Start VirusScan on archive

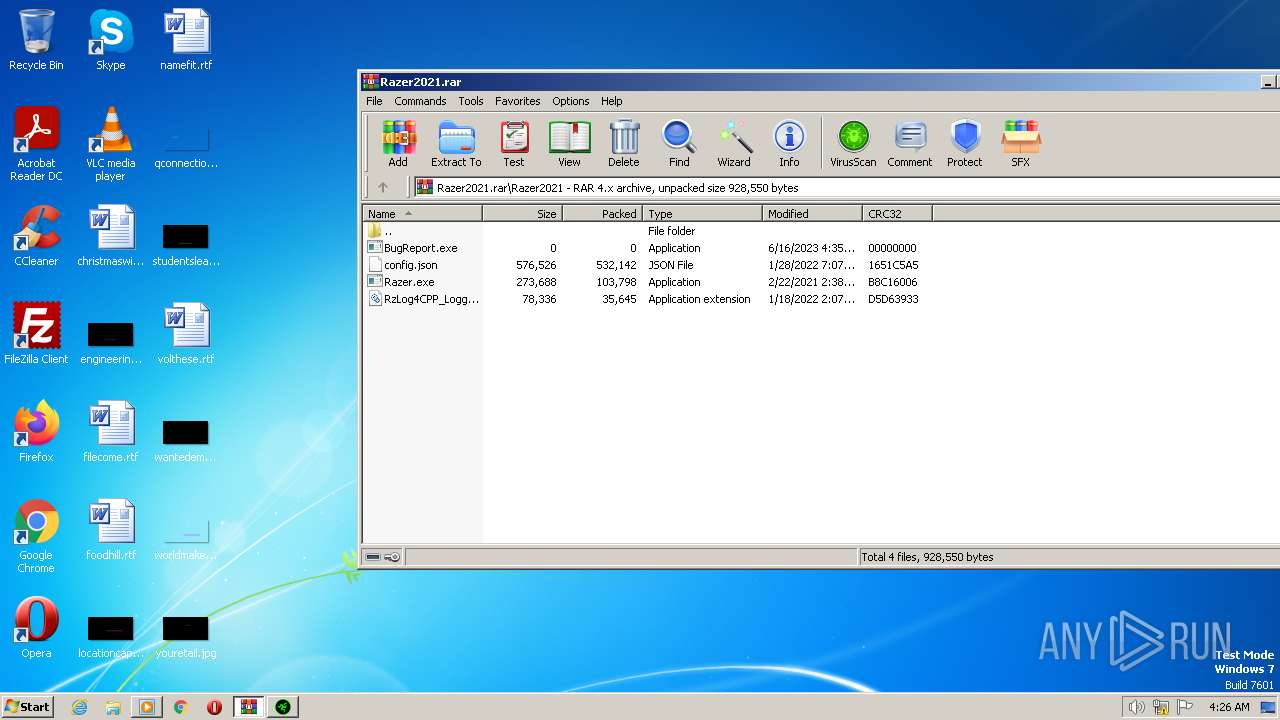pyautogui.click(x=853, y=144)
